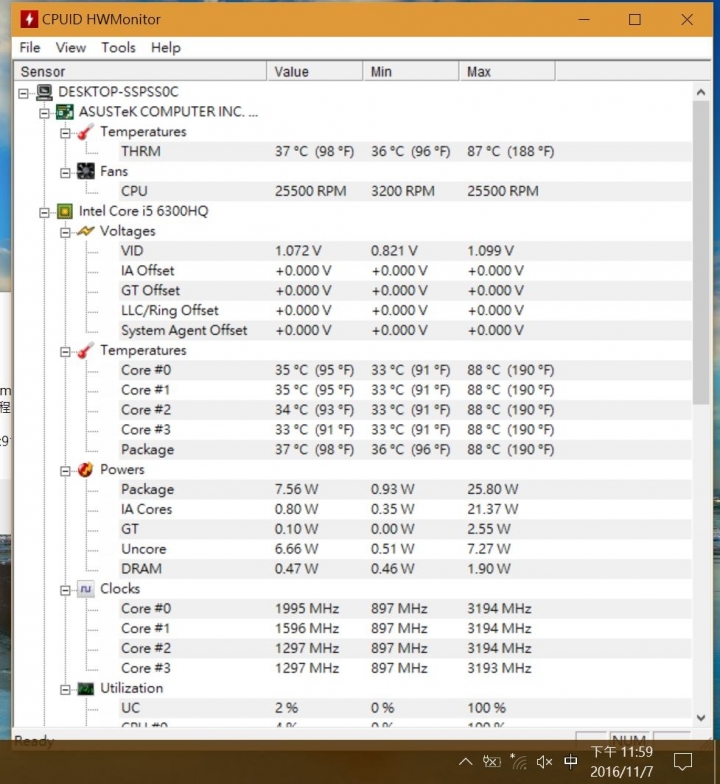Click the muted volume tray icon
The width and height of the screenshot is (720, 784).
coord(544,762)
